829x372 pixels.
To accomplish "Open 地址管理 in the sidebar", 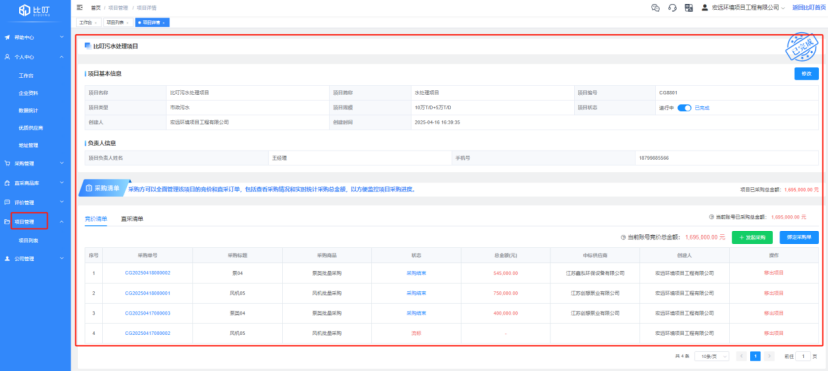I will coord(28,145).
